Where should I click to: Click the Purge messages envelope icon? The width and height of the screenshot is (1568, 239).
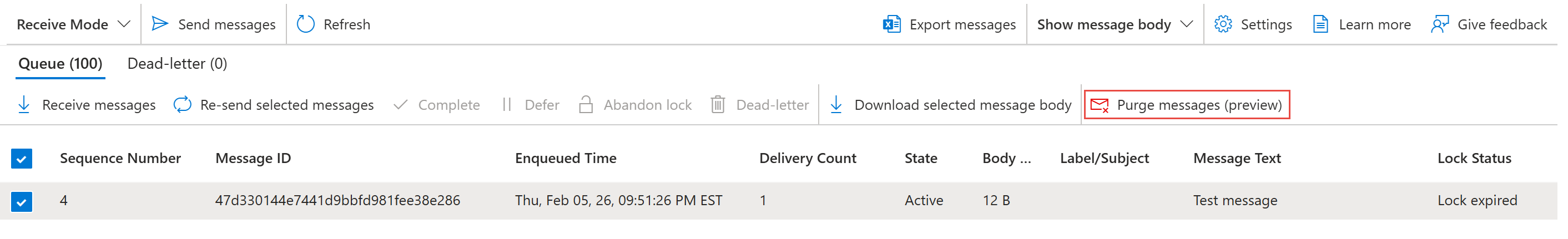click(1100, 105)
